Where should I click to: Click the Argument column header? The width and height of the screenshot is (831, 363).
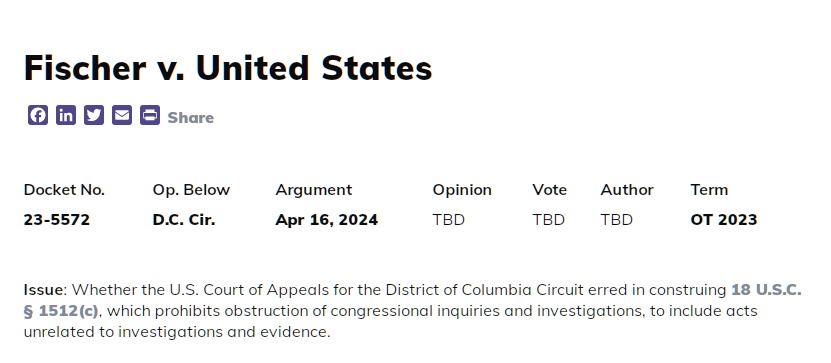314,190
